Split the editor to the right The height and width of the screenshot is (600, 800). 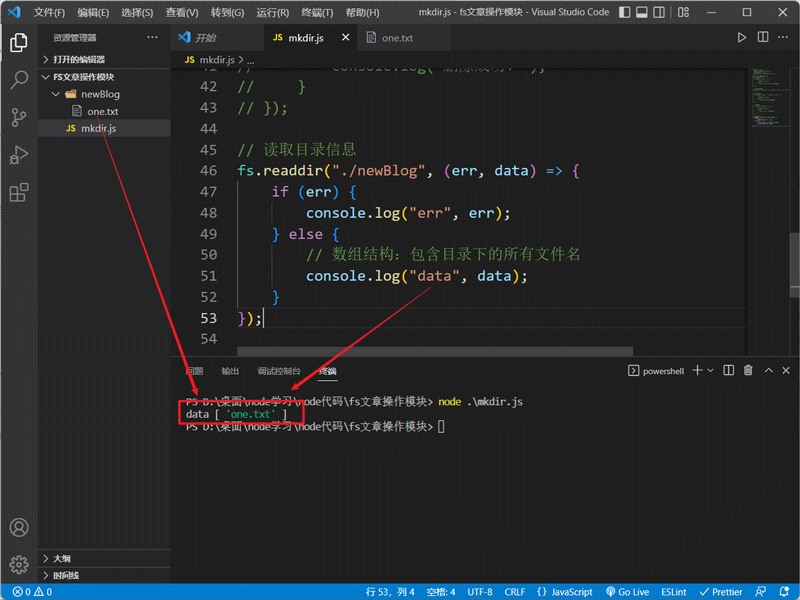pos(763,37)
